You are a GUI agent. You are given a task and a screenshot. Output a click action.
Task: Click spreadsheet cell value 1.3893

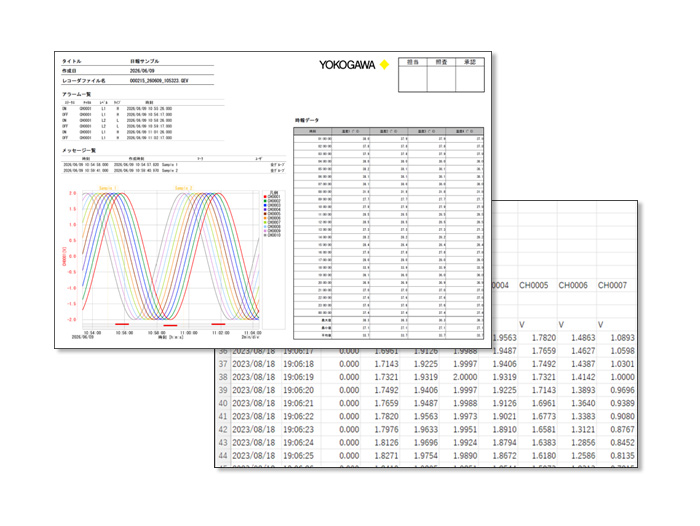[583, 390]
